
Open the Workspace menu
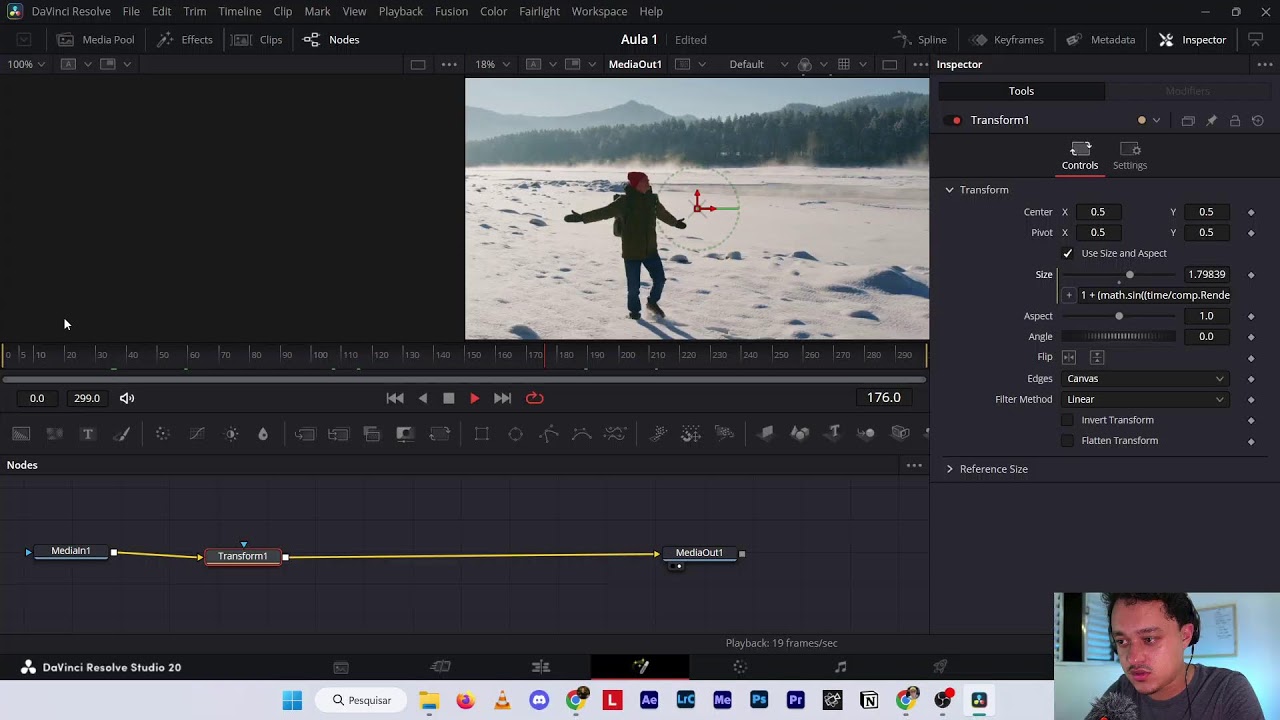pos(599,11)
